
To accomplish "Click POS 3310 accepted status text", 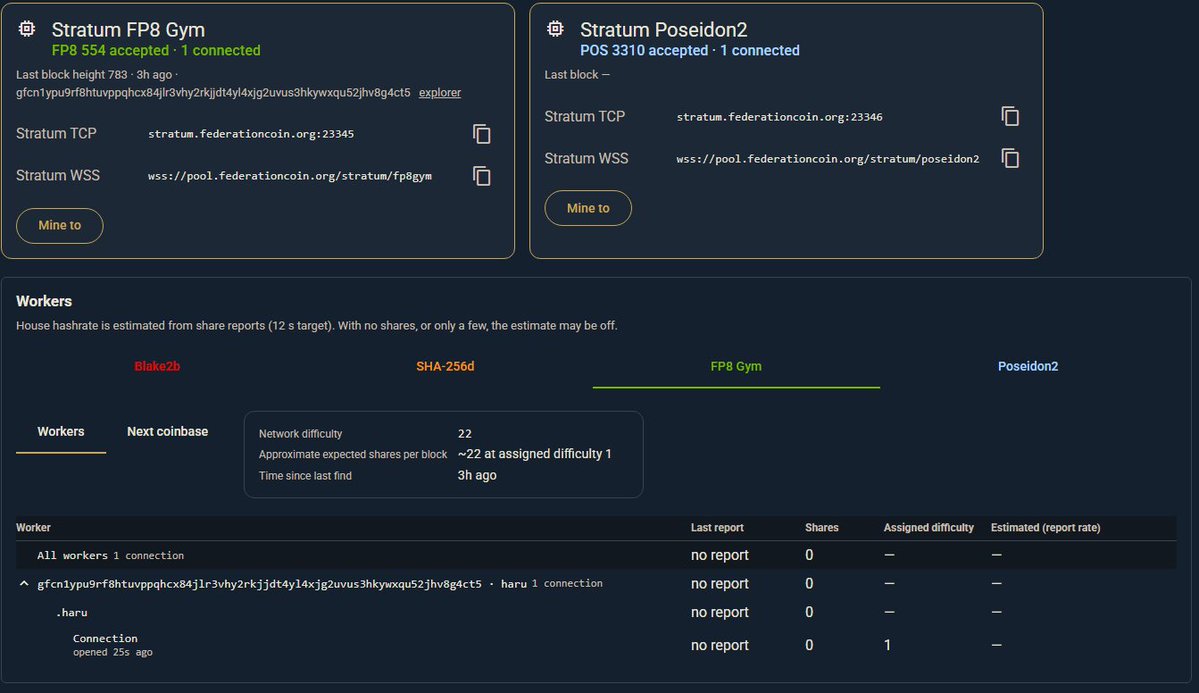I will tap(644, 50).
